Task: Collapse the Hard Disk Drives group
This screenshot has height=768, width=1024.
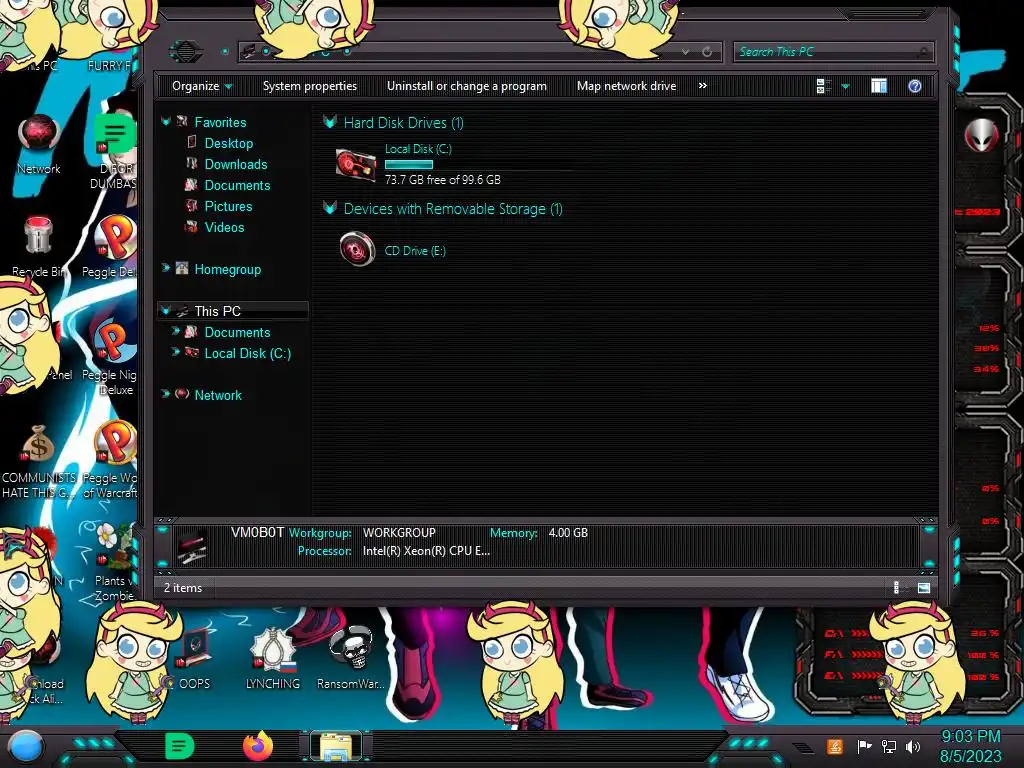Action: coord(330,121)
